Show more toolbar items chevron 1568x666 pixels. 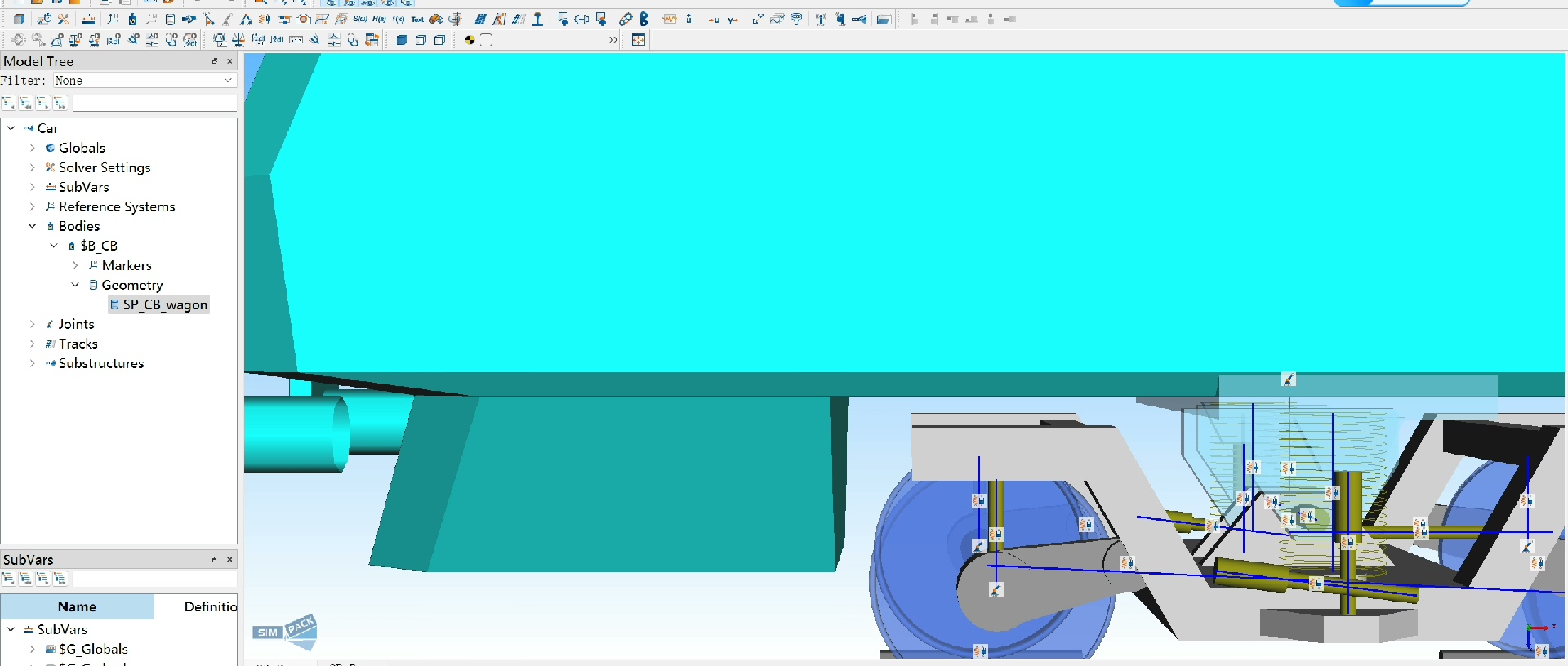click(613, 39)
